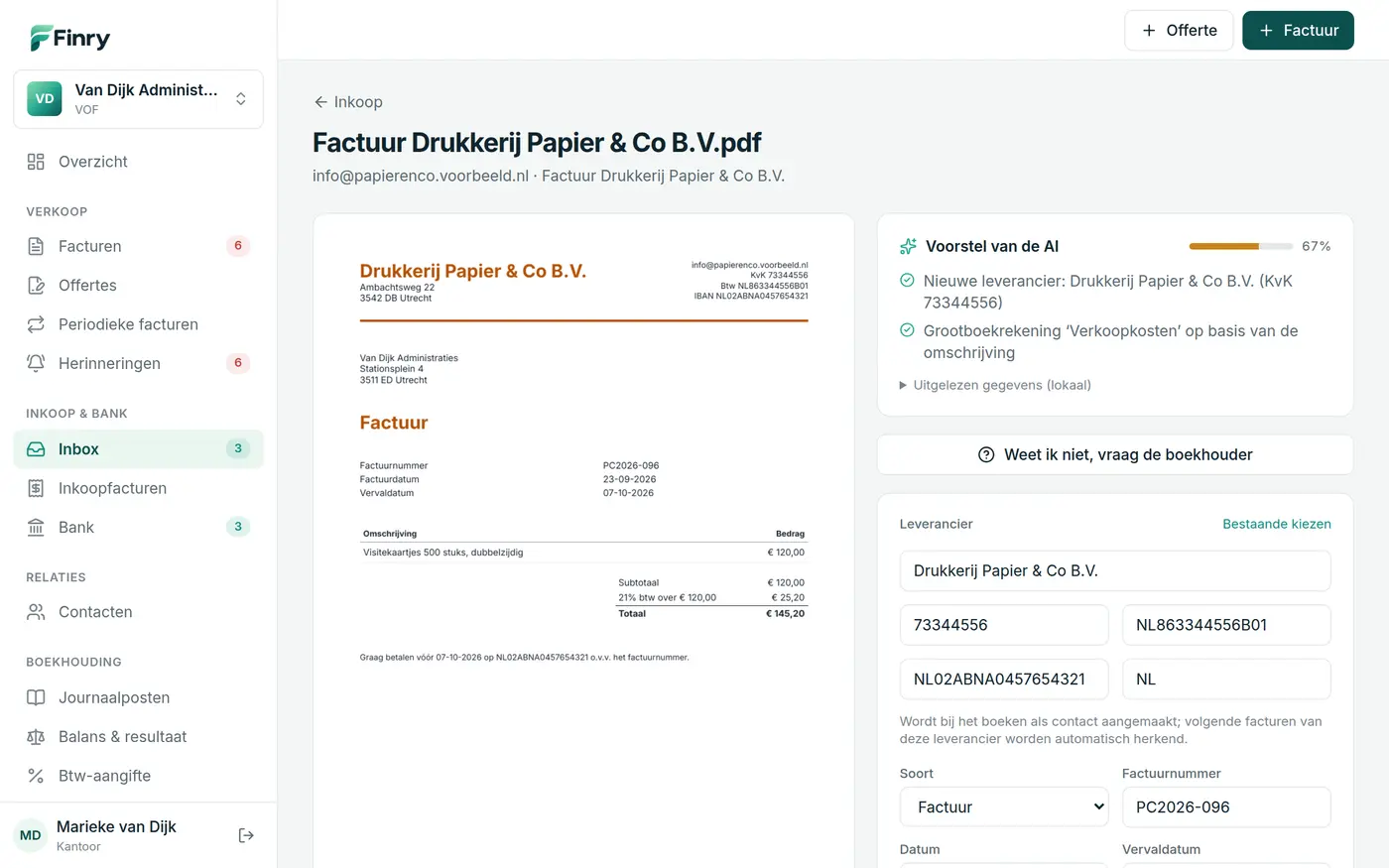The height and width of the screenshot is (868, 1389).
Task: Click the Bank building icon
Action: coord(36,528)
